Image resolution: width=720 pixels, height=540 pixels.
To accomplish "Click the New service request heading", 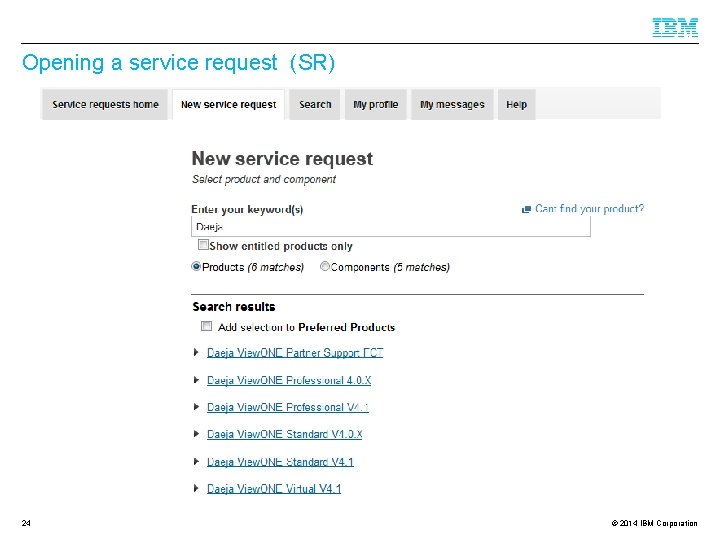I will coord(282,159).
